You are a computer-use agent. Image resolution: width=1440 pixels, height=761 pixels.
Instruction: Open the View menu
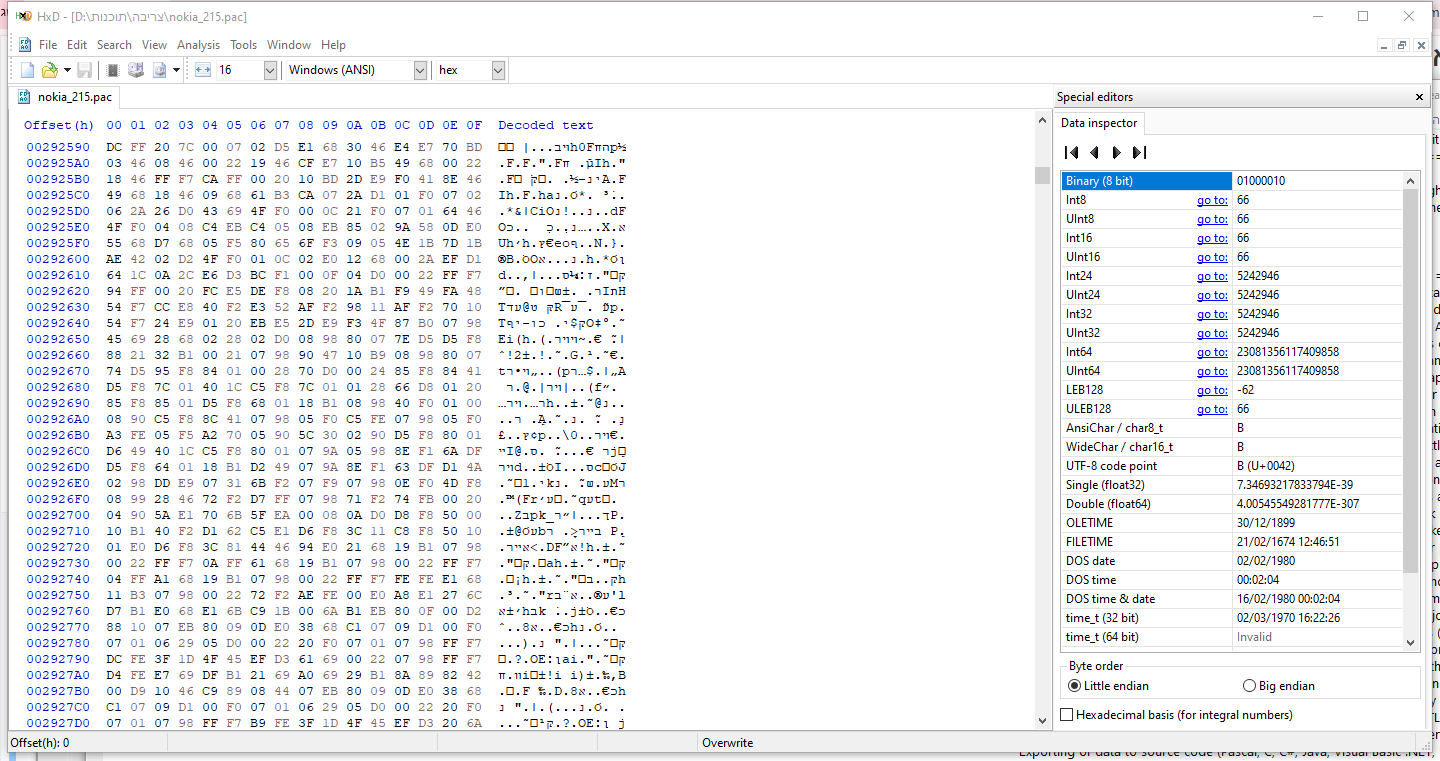coord(154,45)
